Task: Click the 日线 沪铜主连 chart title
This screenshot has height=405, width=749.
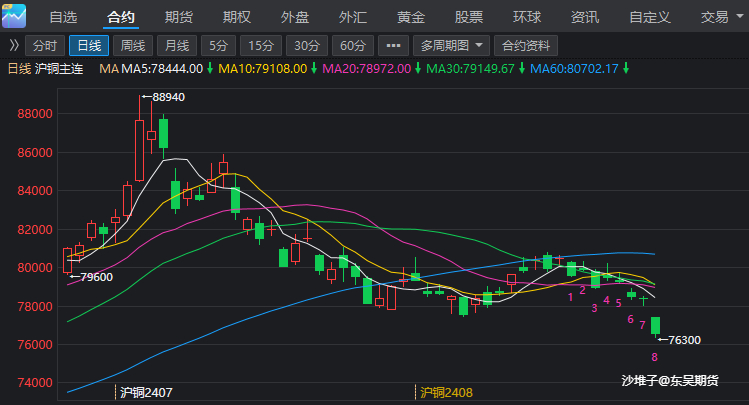Action: pyautogui.click(x=45, y=69)
